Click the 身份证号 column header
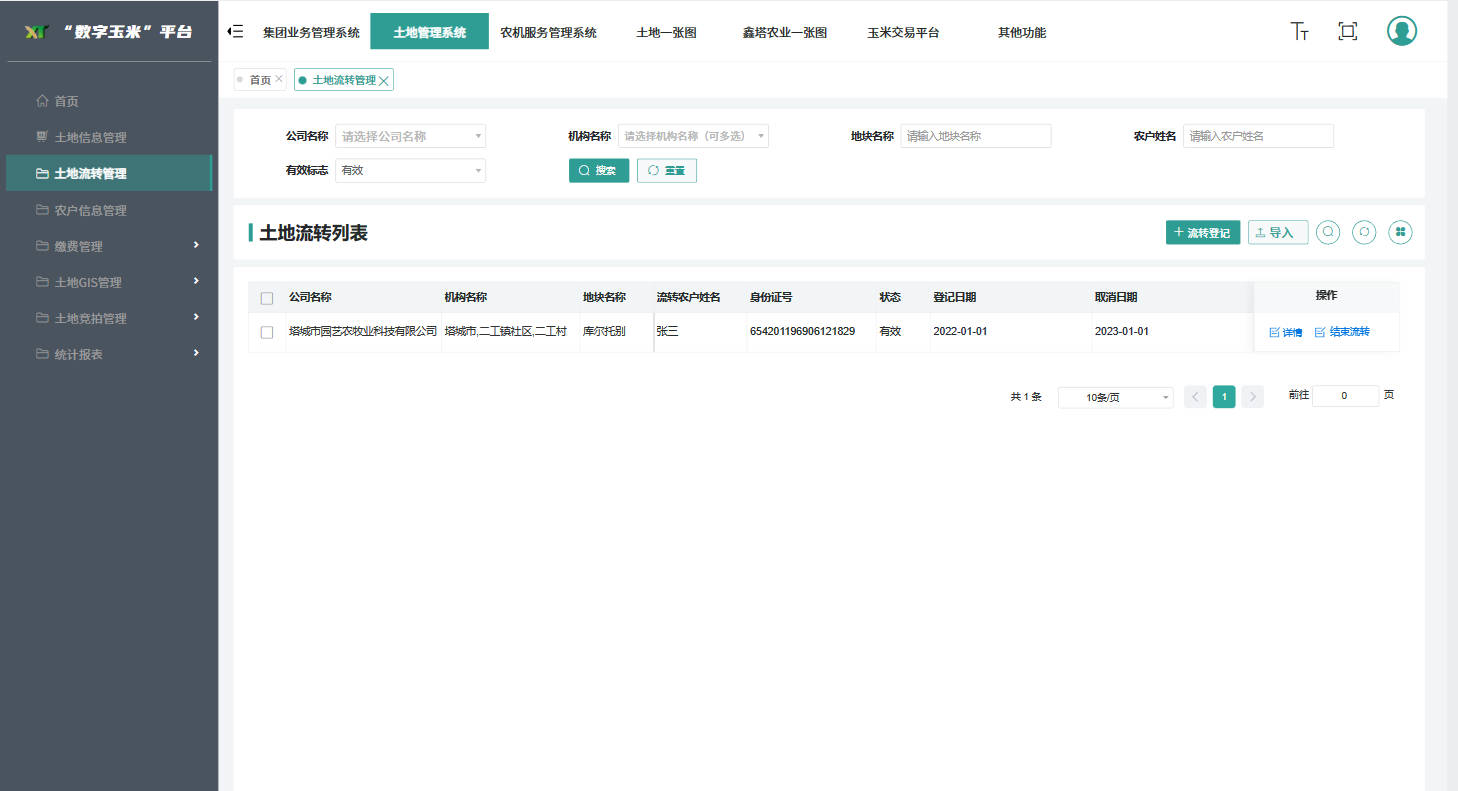 (771, 297)
